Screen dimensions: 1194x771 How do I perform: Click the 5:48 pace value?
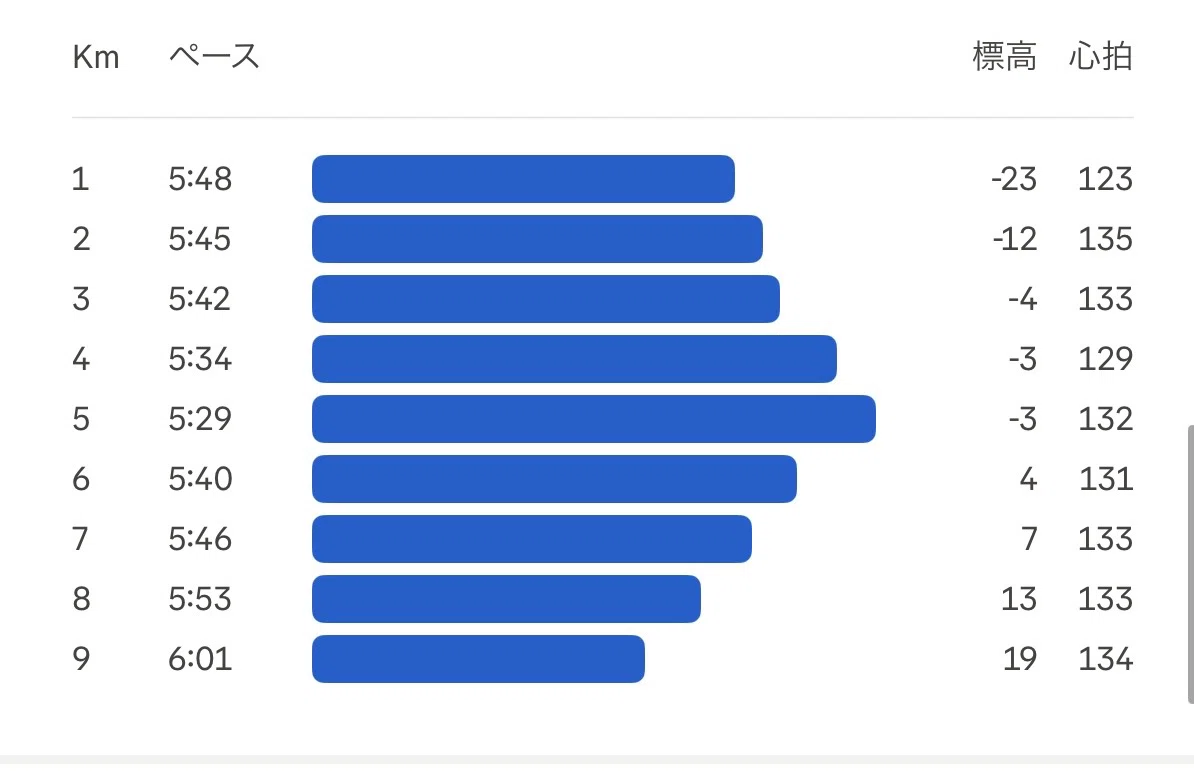coord(200,179)
